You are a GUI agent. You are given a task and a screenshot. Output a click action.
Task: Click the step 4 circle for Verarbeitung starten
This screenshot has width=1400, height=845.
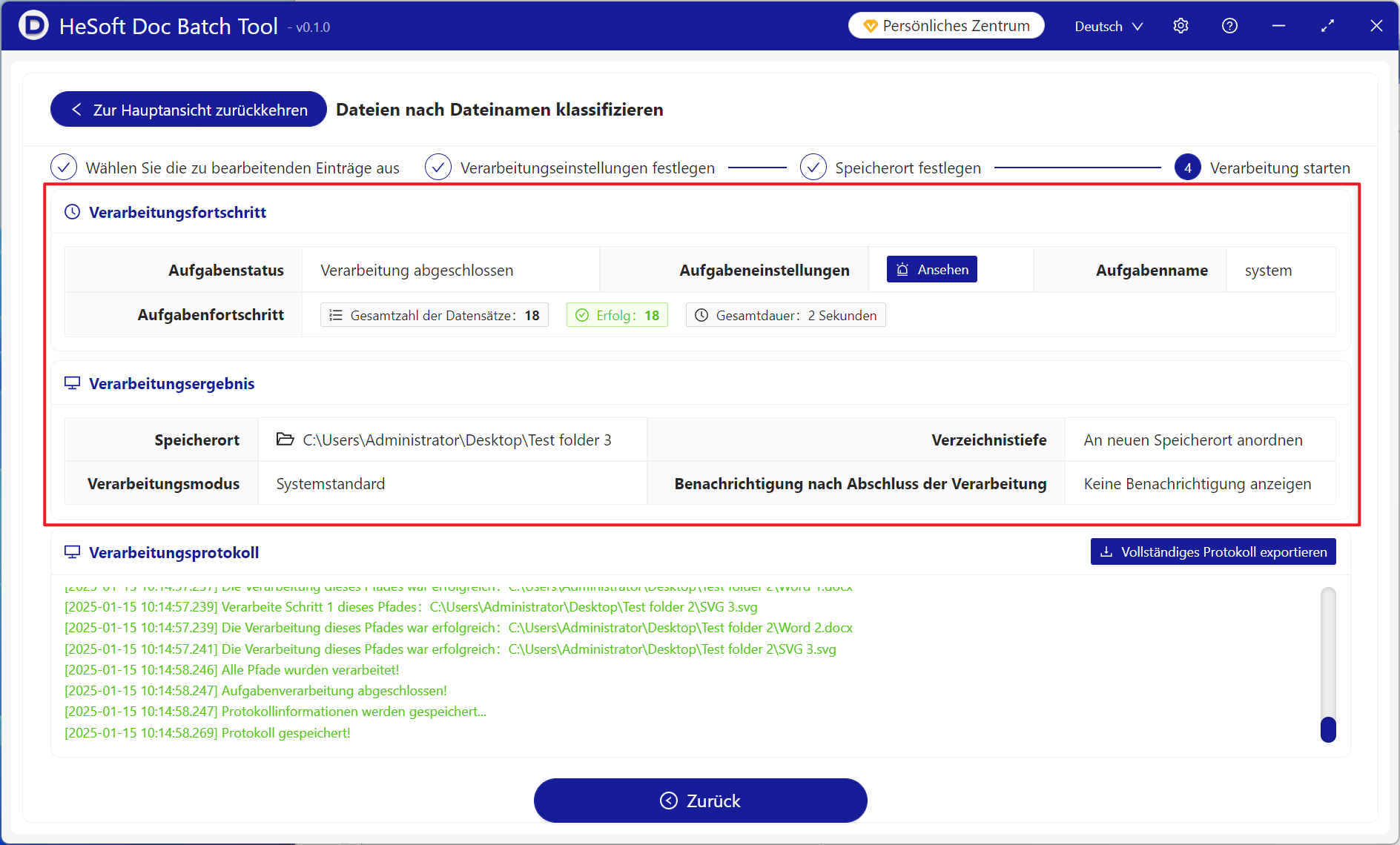point(1188,168)
